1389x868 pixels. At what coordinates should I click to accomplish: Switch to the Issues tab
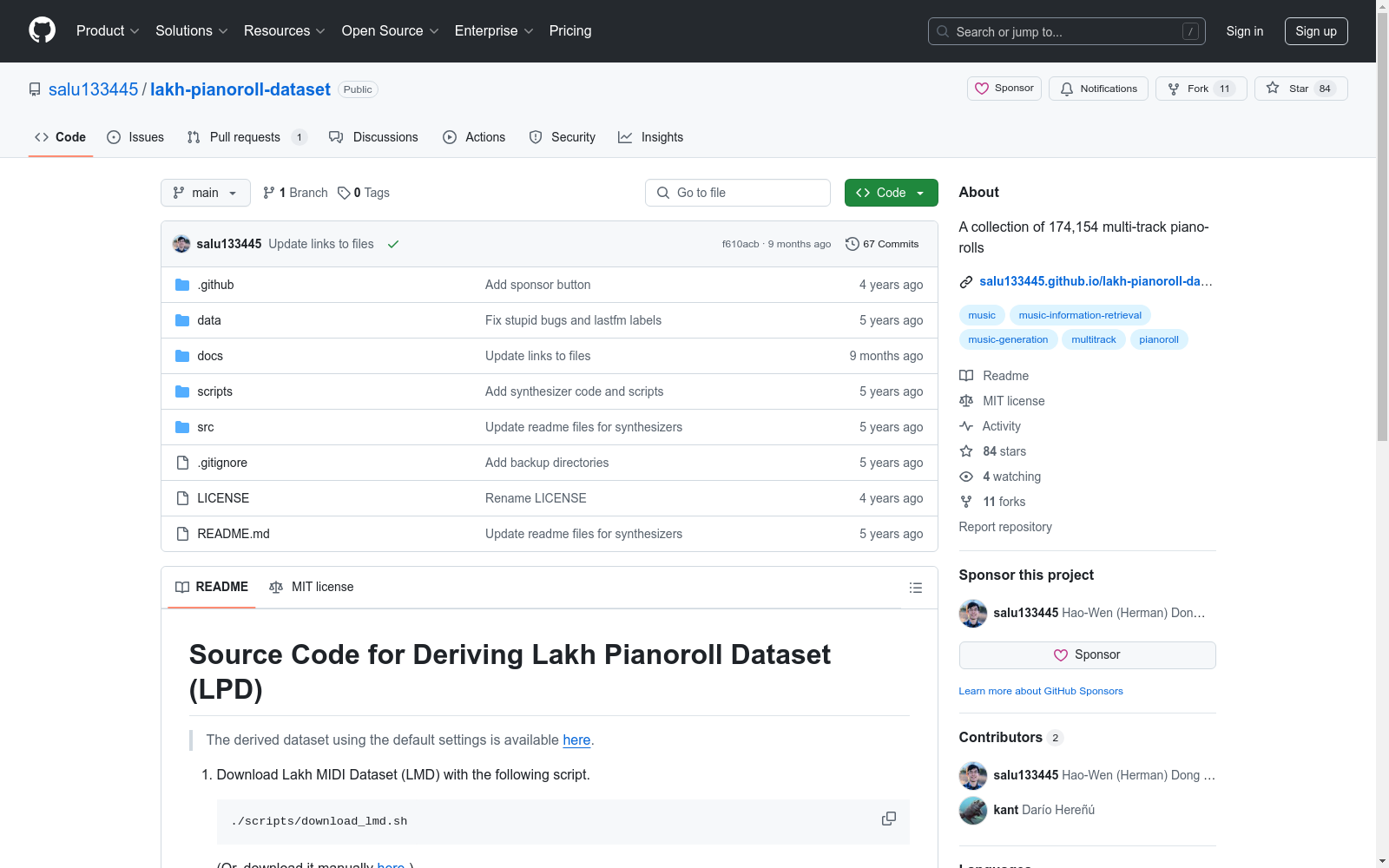[135, 137]
